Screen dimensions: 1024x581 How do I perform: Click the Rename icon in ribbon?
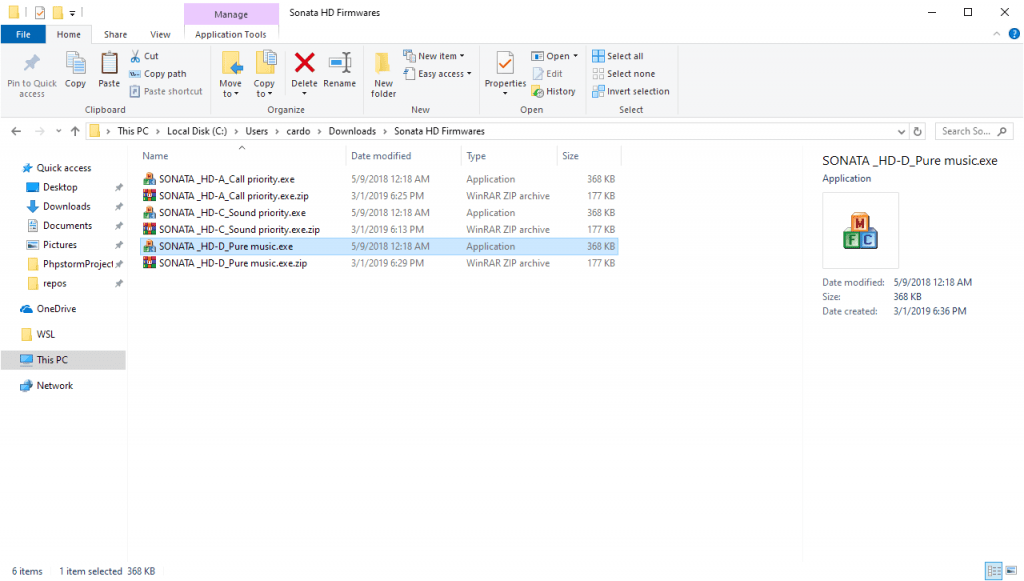click(339, 66)
